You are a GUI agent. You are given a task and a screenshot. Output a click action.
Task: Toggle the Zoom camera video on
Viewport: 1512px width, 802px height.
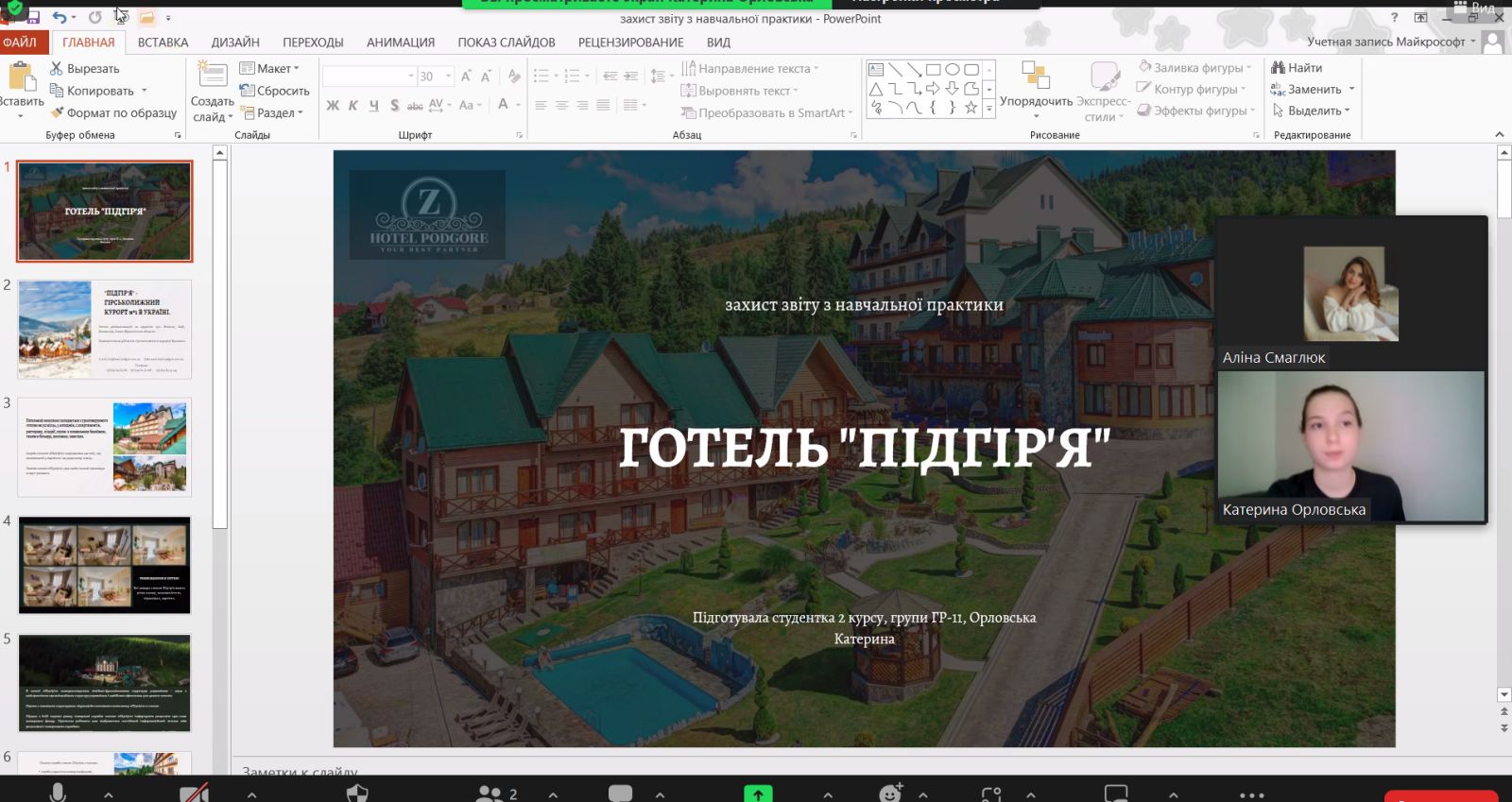(x=194, y=793)
